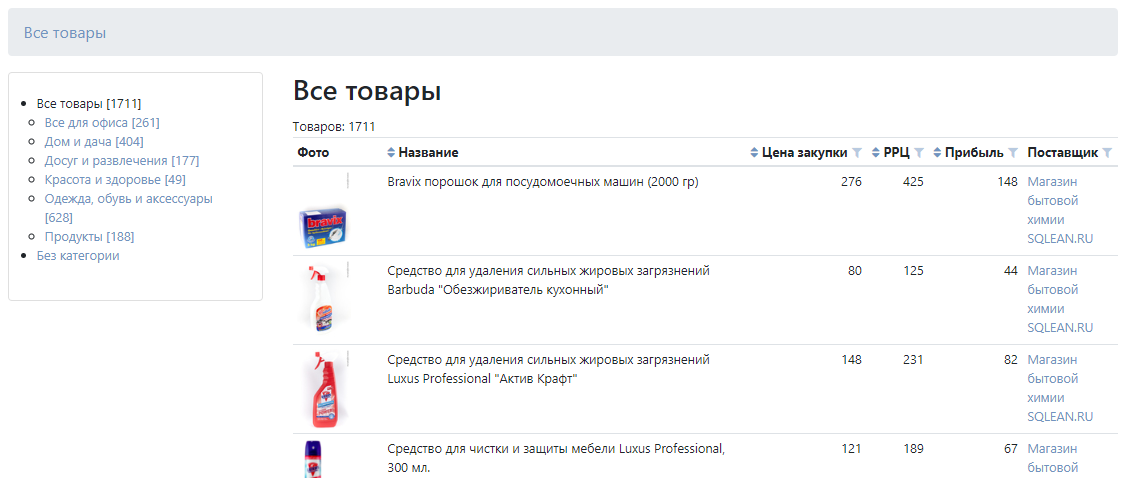Image resolution: width=1125 pixels, height=478 pixels.
Task: Click РРЦ value 125 cell
Action: click(x=913, y=271)
